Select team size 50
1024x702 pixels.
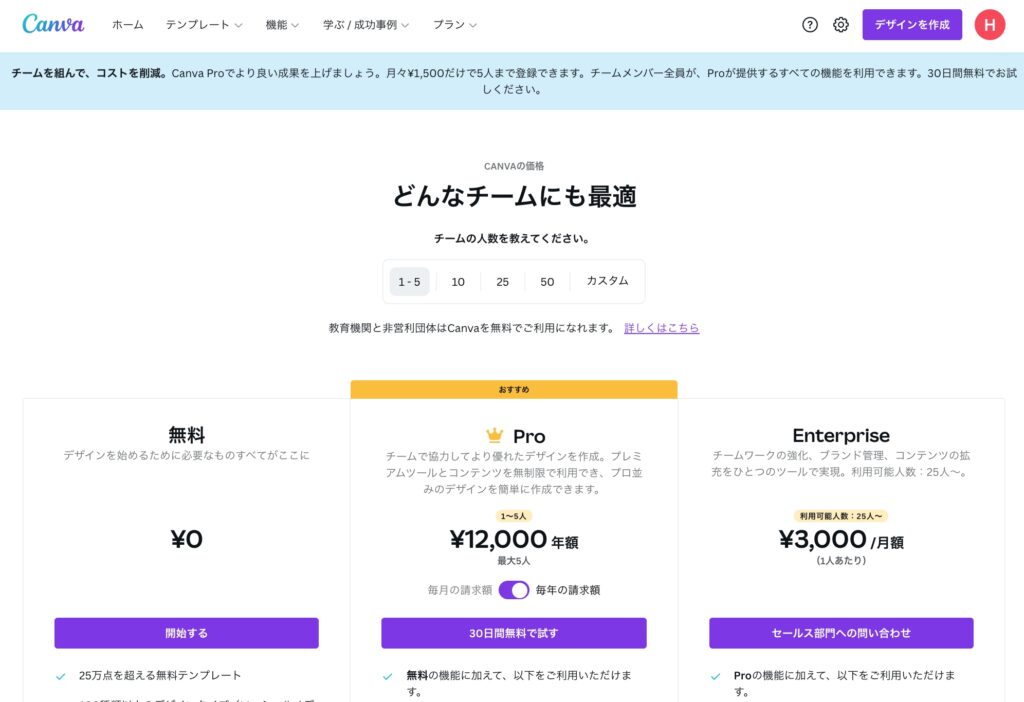tap(547, 281)
